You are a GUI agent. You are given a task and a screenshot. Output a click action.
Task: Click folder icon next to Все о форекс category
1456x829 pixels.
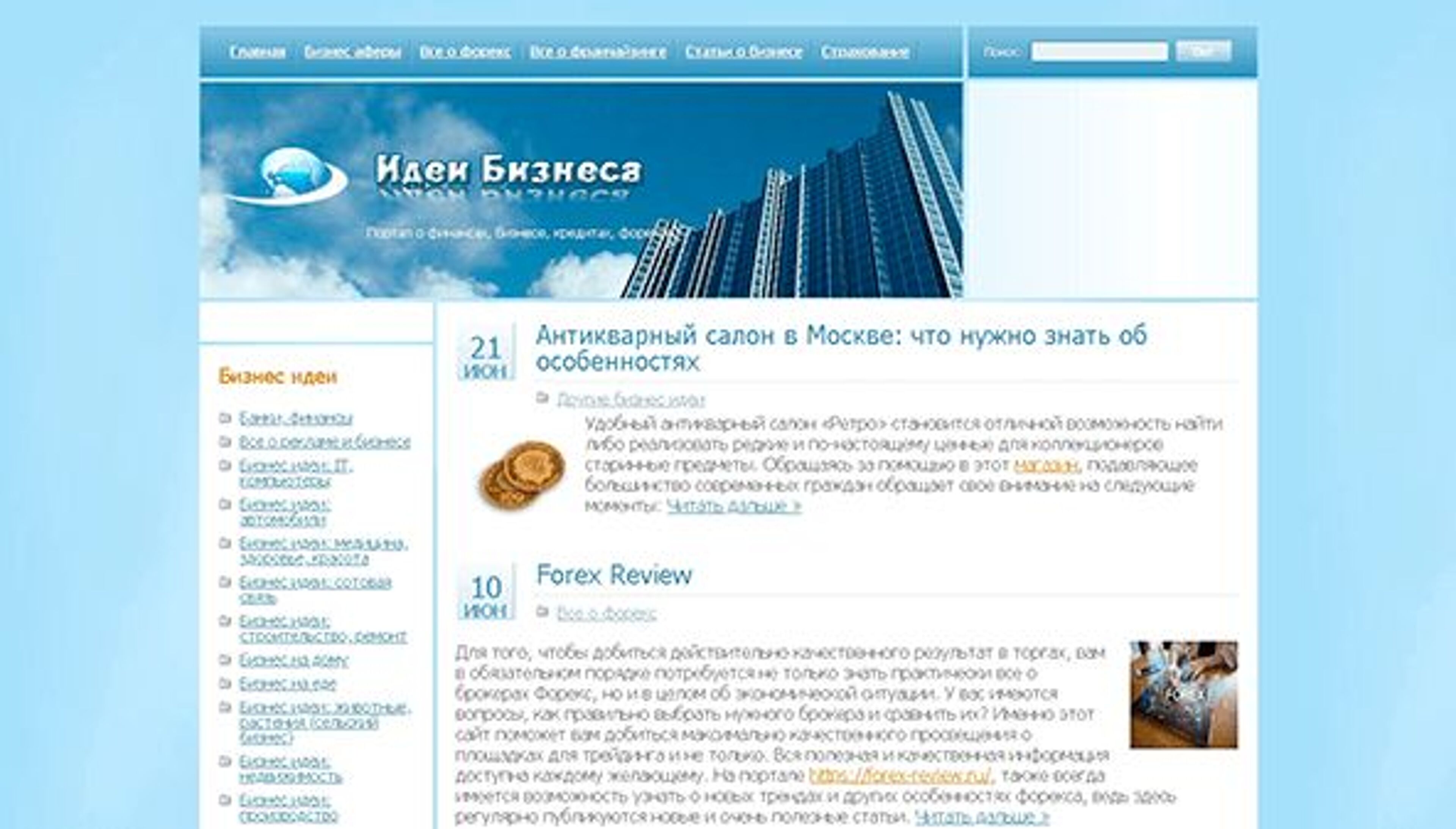pos(543,611)
